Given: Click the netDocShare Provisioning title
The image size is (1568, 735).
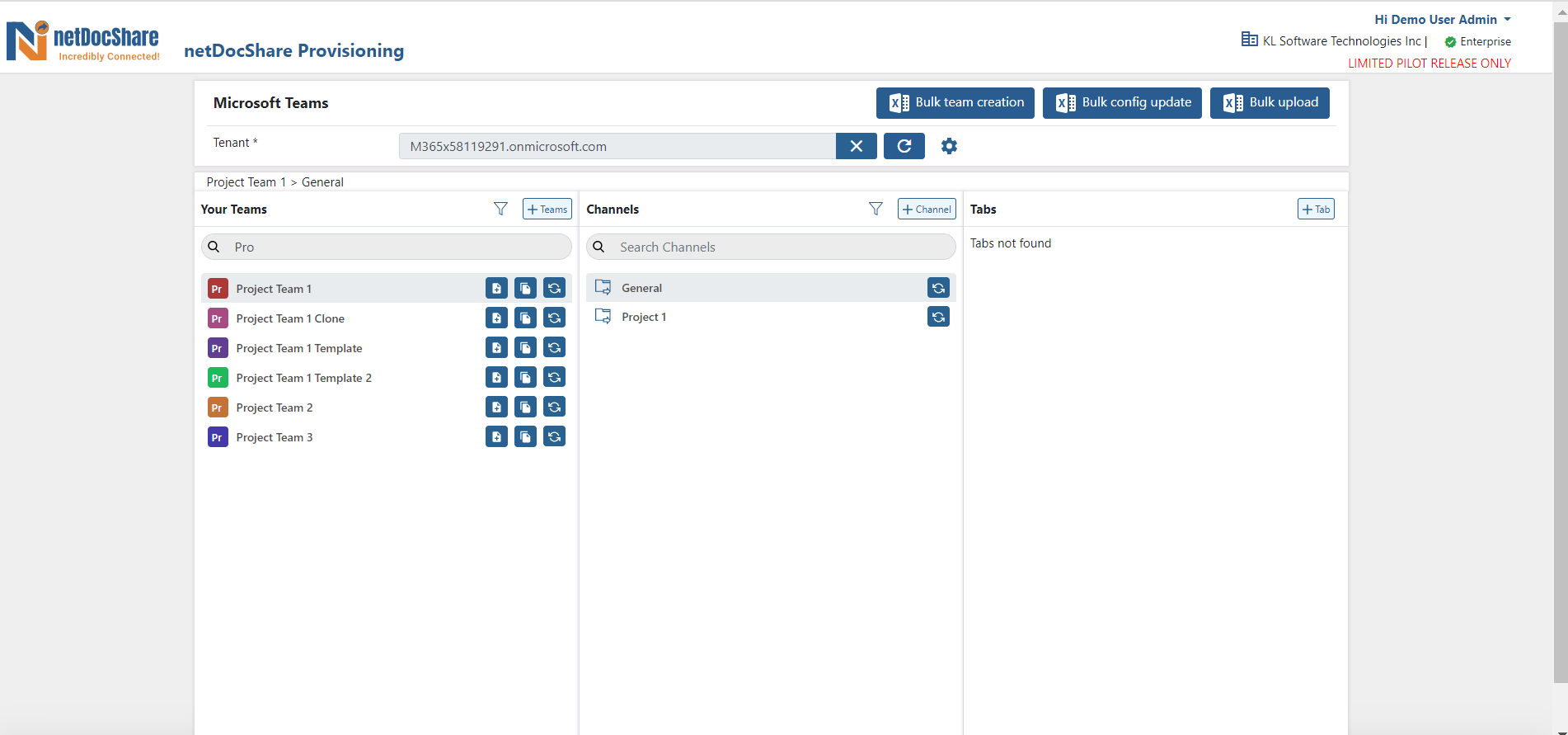Looking at the screenshot, I should click(294, 50).
